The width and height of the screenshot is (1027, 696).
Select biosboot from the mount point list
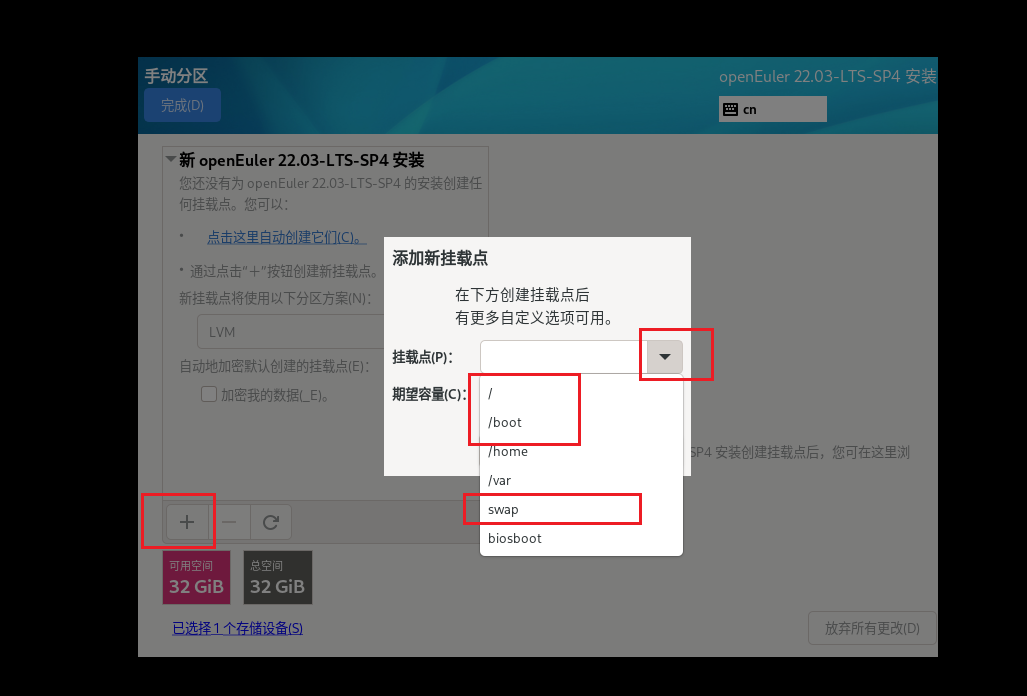point(581,538)
